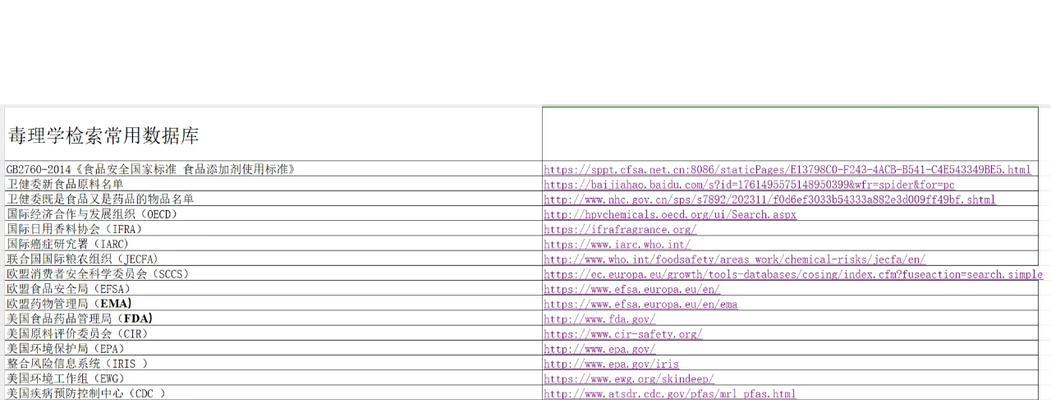Image resolution: width=1051 pixels, height=400 pixels.
Task: Open the ifrafragrance.org link
Action: point(620,230)
